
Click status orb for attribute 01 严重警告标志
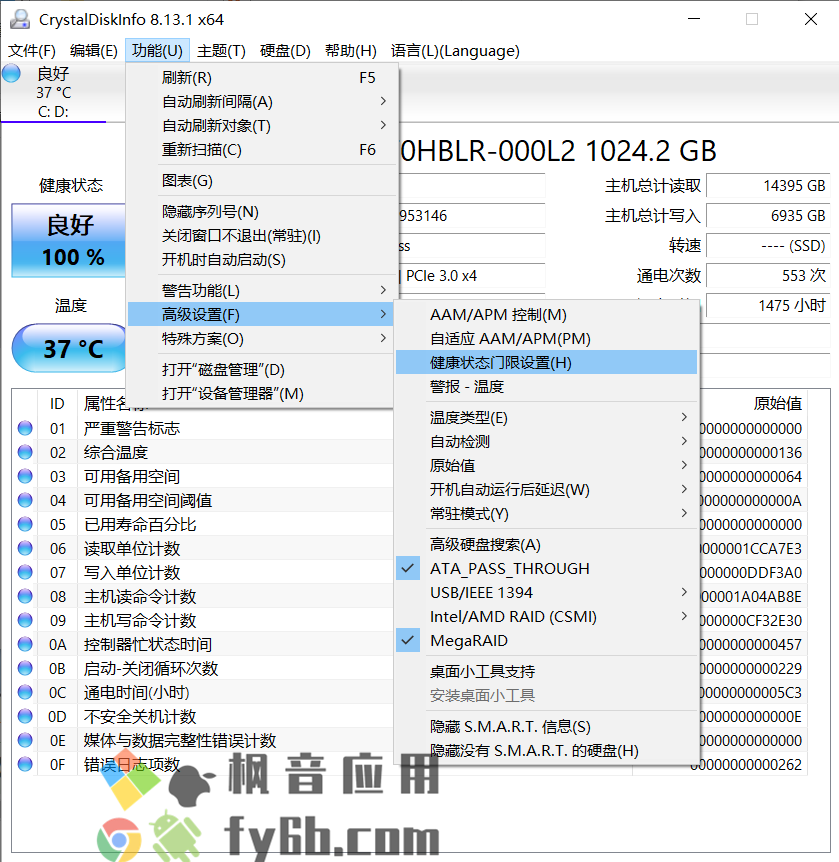point(25,428)
